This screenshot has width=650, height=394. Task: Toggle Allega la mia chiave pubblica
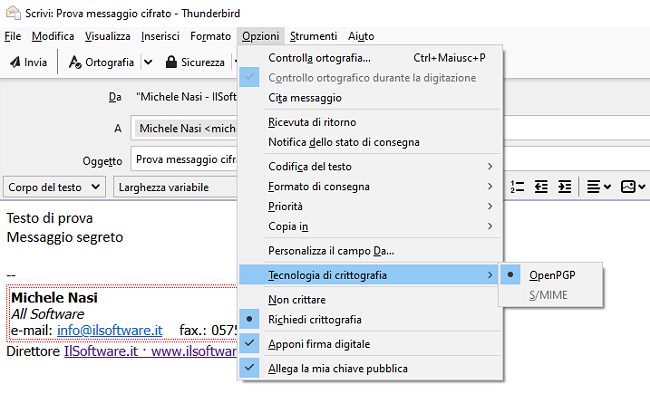click(x=371, y=369)
